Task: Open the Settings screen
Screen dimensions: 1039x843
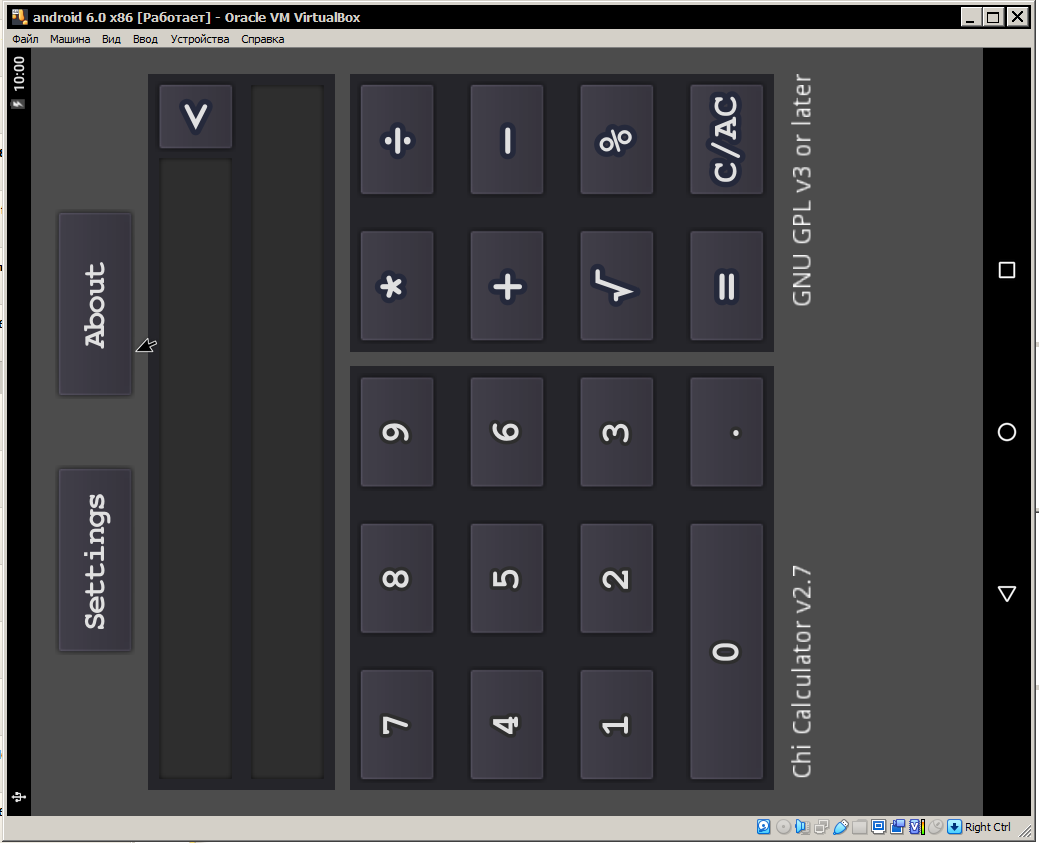Action: pyautogui.click(x=95, y=560)
